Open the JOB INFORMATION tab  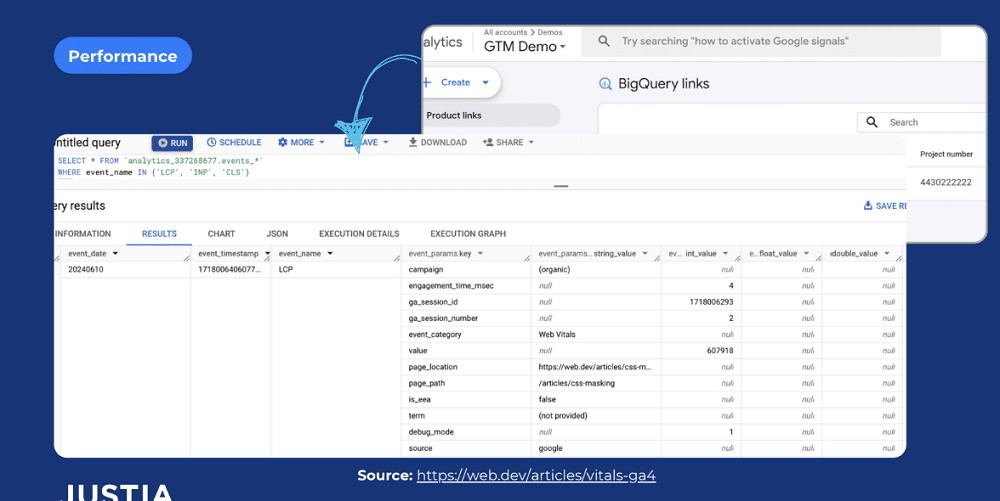(83, 234)
